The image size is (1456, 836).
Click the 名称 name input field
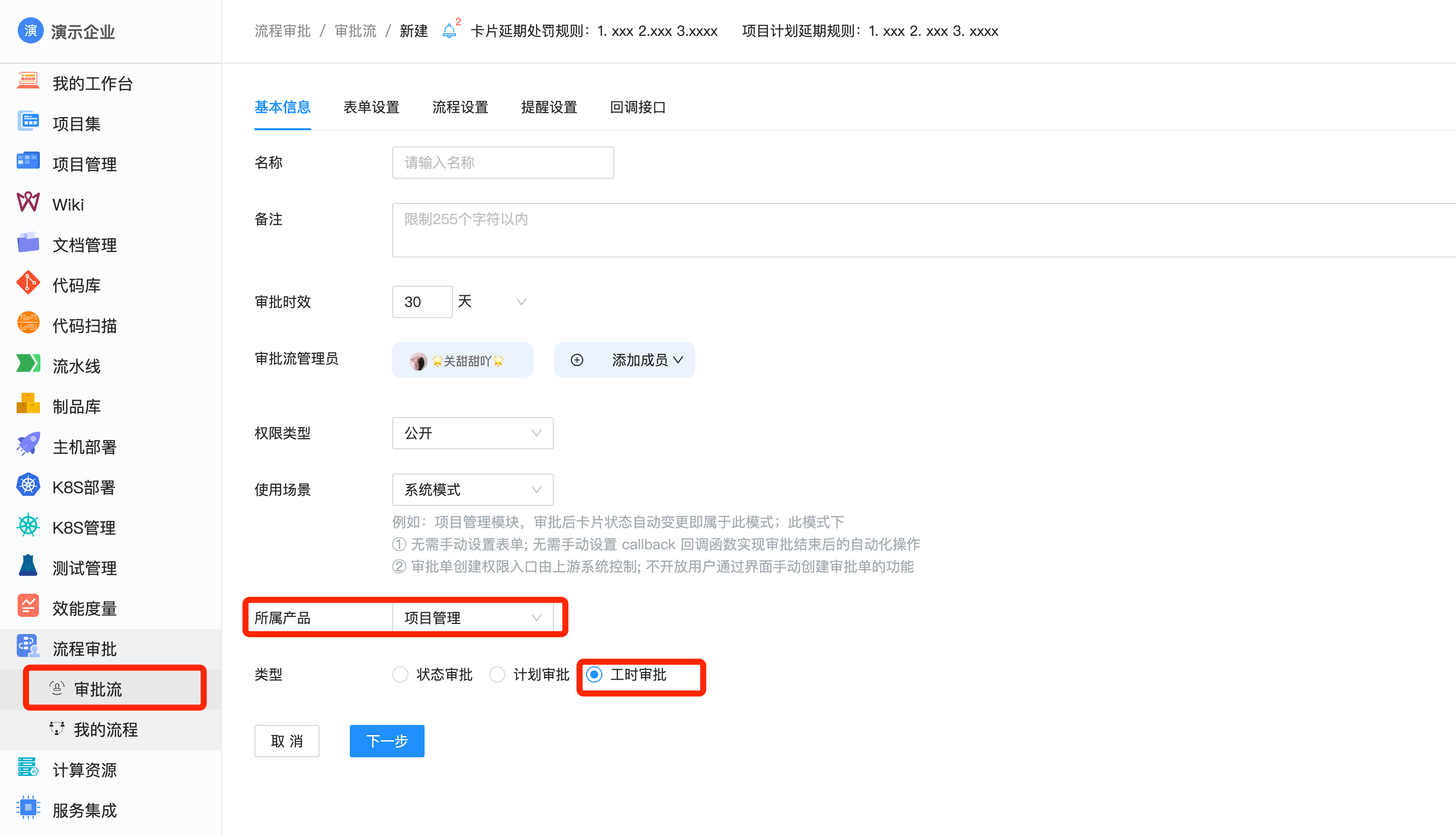pos(502,163)
